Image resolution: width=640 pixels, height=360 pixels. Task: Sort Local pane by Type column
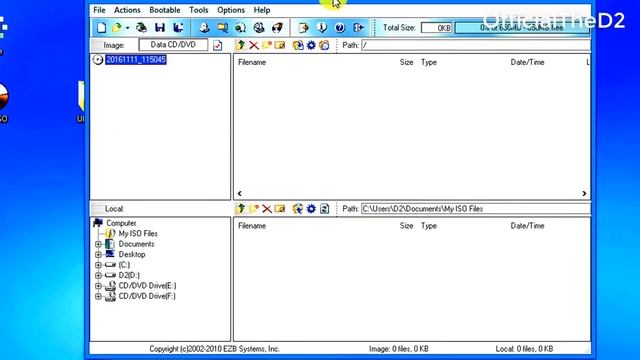point(429,226)
